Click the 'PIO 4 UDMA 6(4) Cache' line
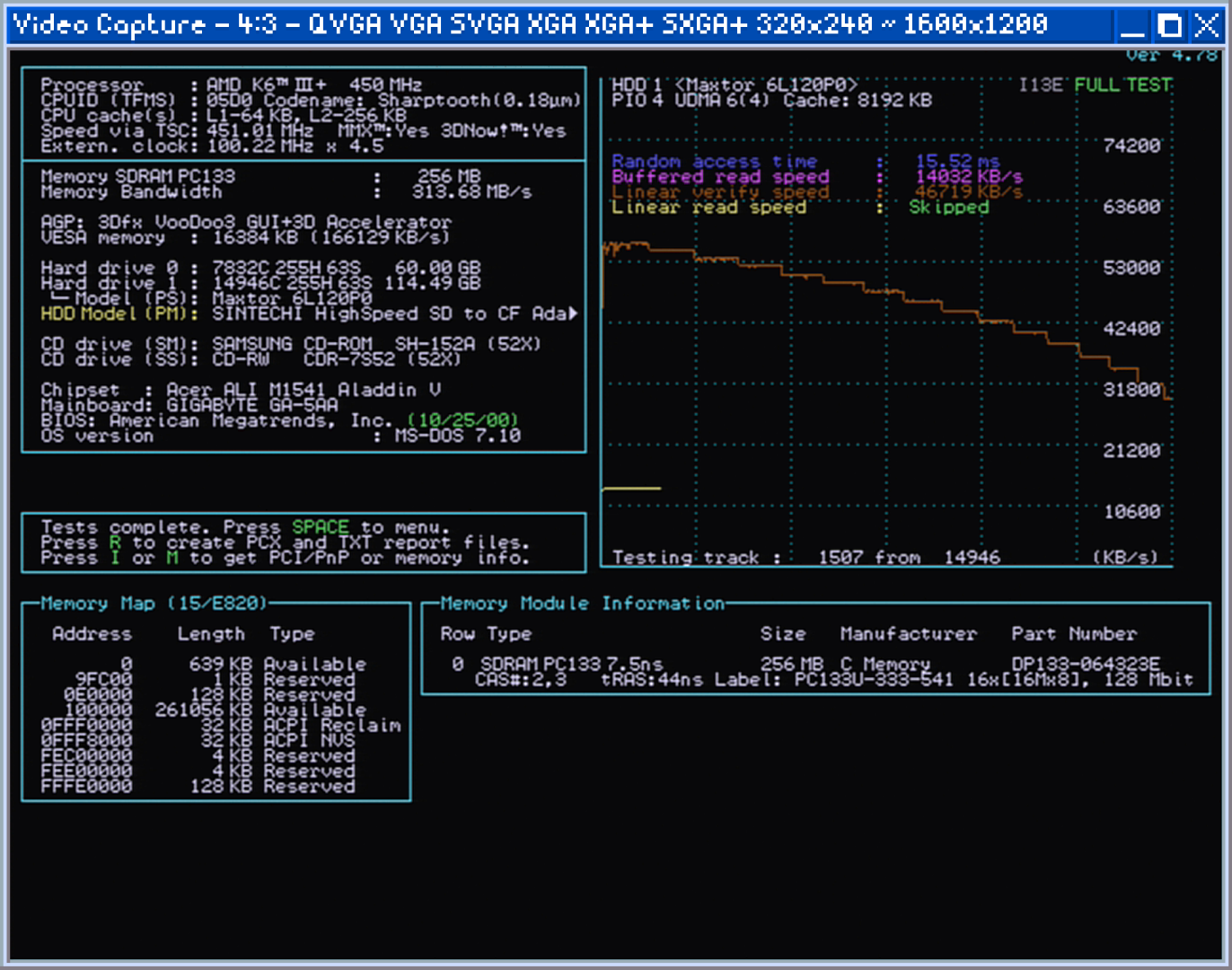This screenshot has width=1232, height=970. pos(771,101)
